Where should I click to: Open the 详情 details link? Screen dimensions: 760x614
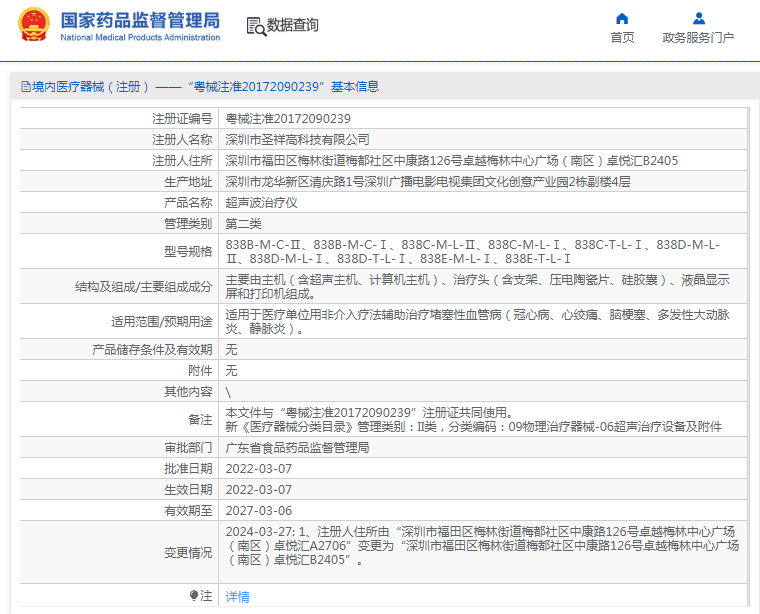click(x=238, y=597)
